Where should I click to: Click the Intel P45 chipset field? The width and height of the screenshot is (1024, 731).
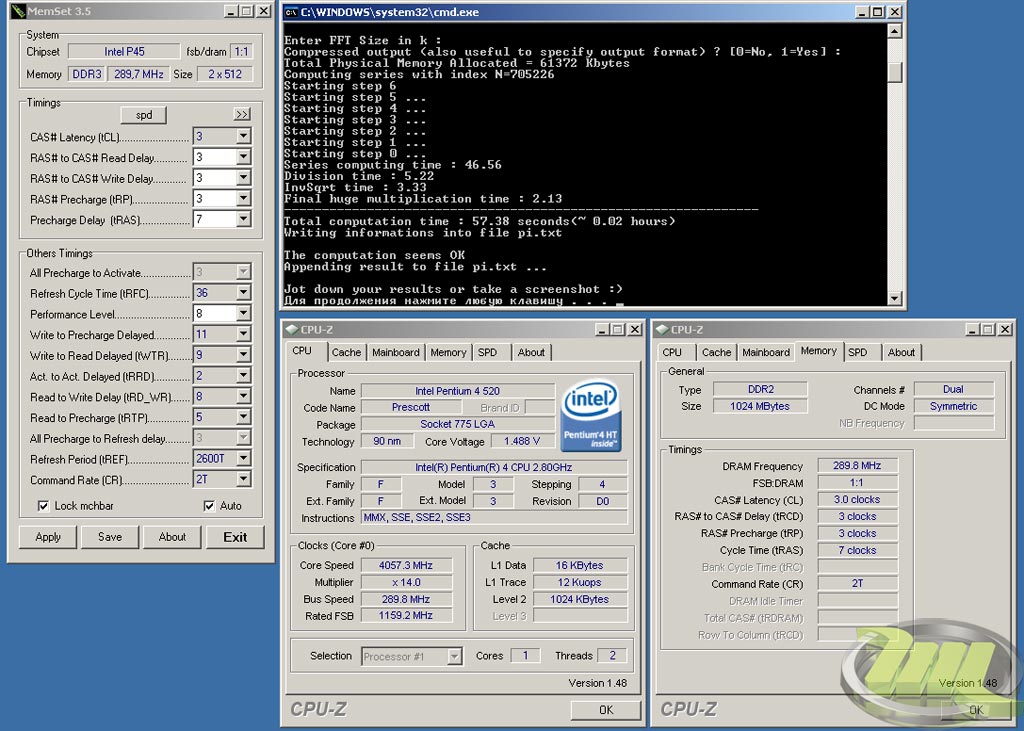pos(124,52)
